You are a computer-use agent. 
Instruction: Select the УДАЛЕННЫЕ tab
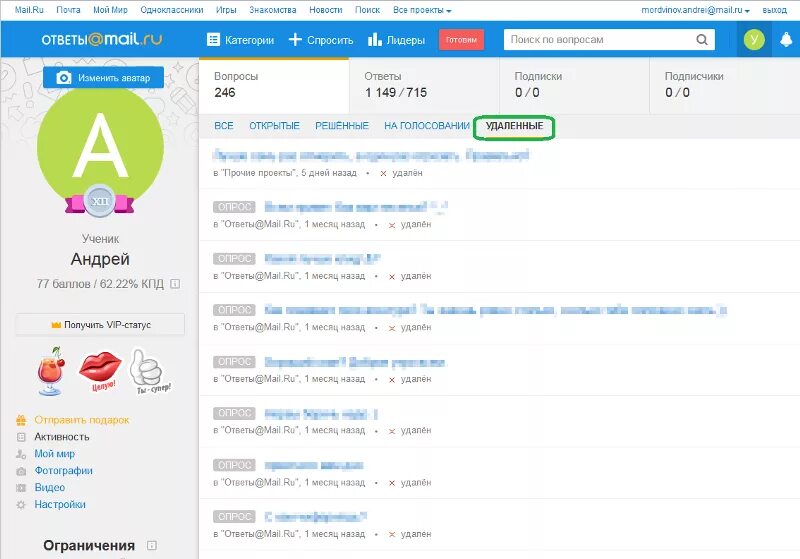514,126
